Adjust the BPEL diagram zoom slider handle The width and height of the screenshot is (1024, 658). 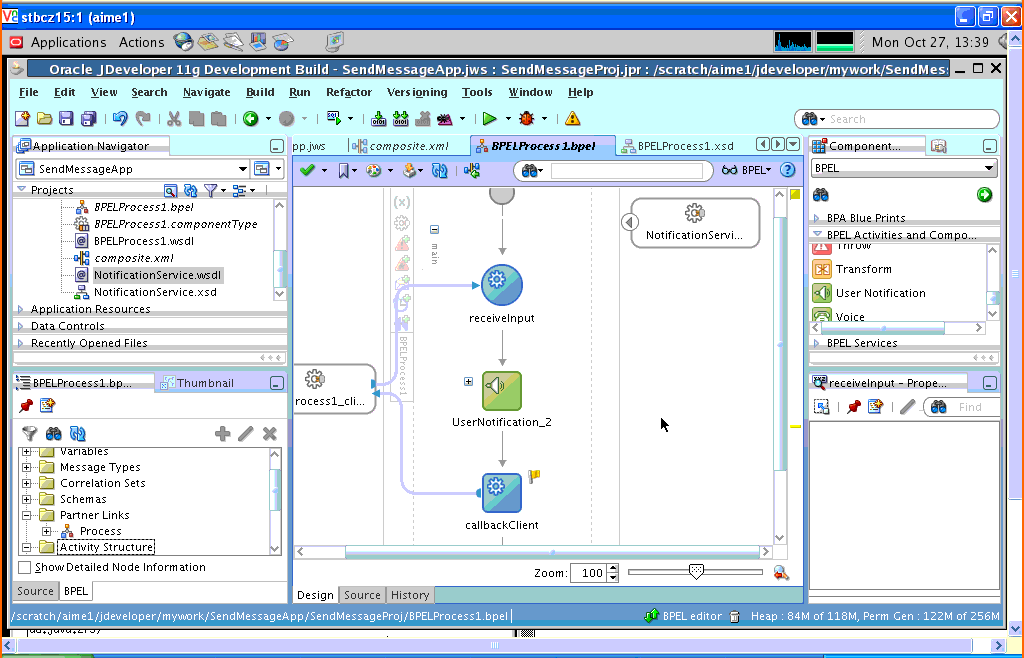696,572
